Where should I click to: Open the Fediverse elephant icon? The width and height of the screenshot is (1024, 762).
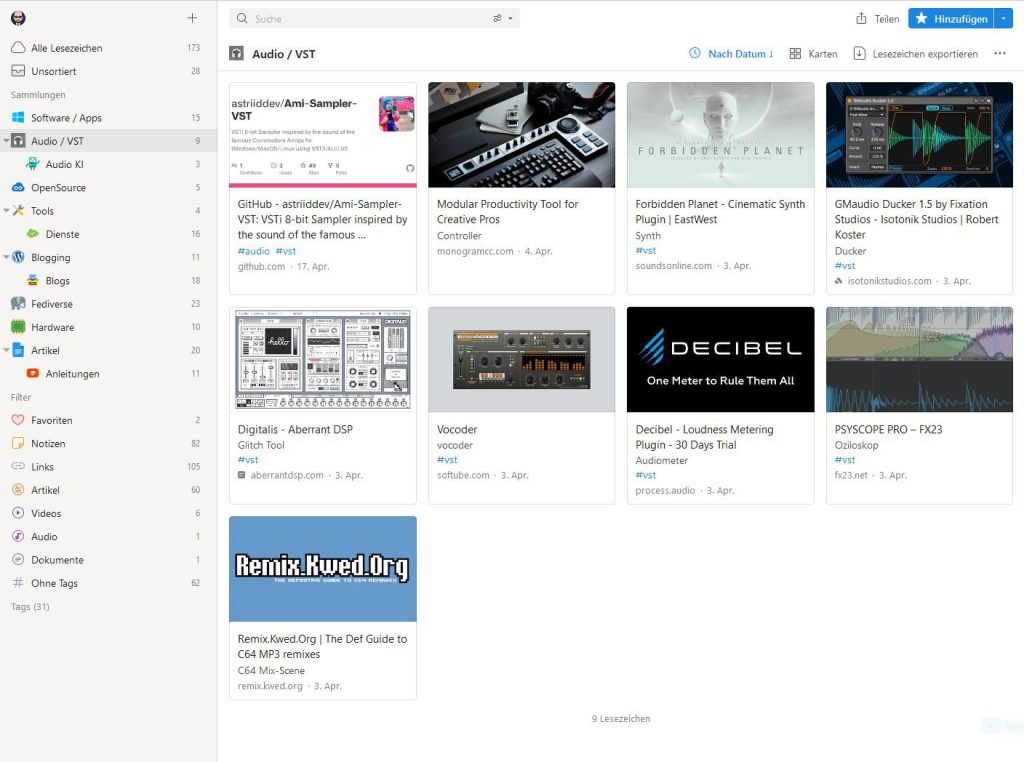(x=18, y=304)
